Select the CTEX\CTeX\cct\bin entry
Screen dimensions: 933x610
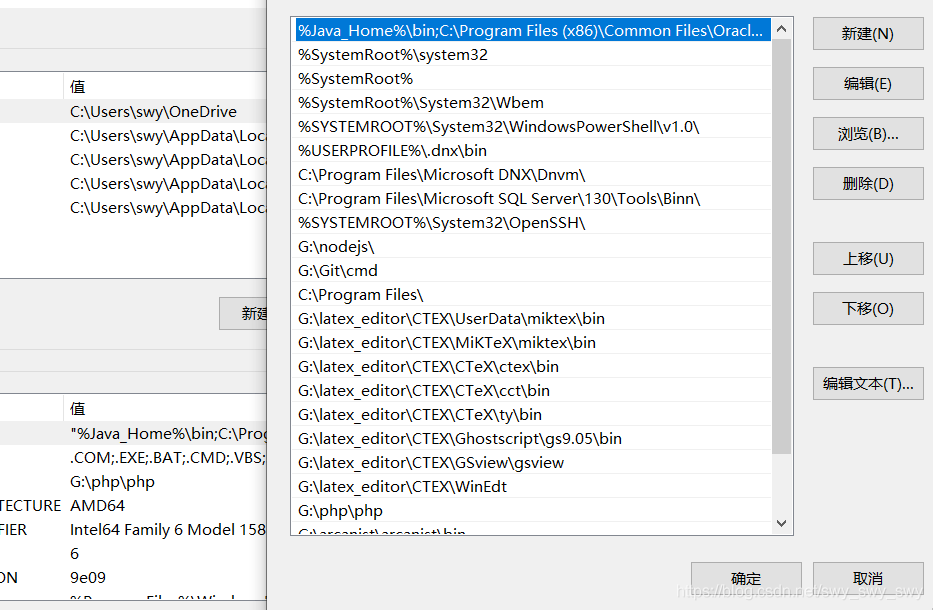tap(533, 390)
